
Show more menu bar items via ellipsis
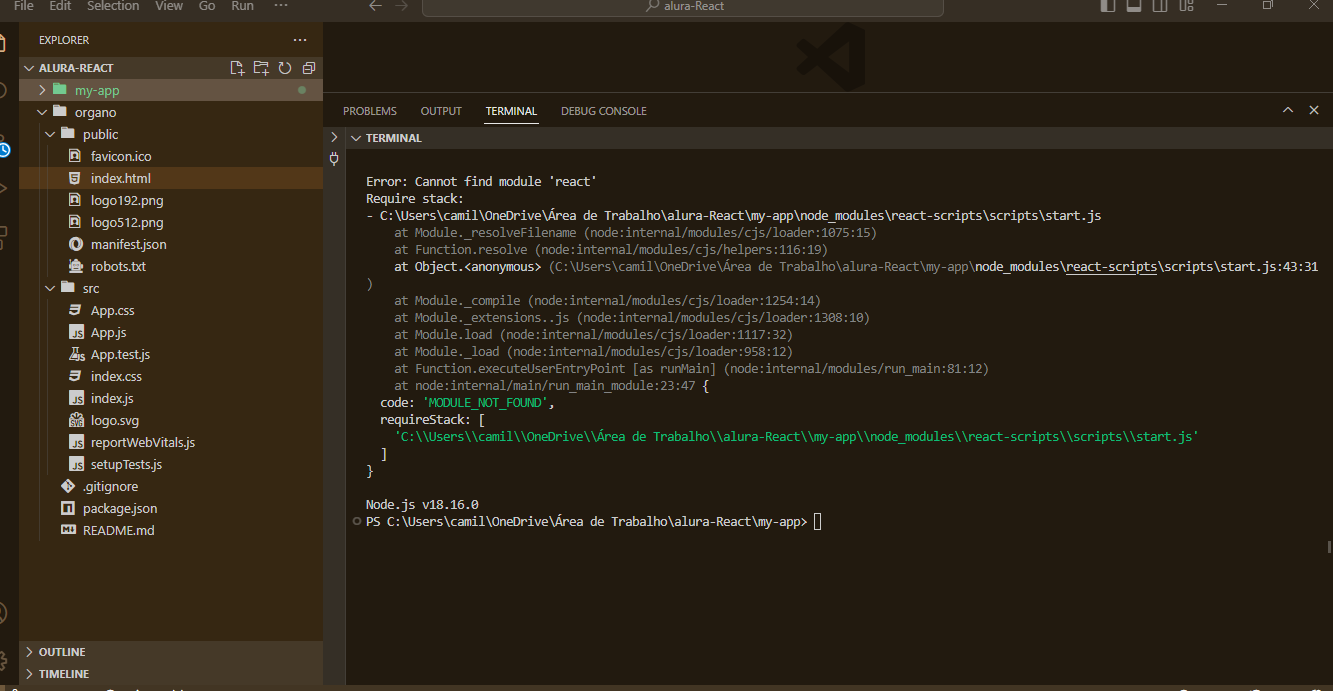pyautogui.click(x=281, y=6)
